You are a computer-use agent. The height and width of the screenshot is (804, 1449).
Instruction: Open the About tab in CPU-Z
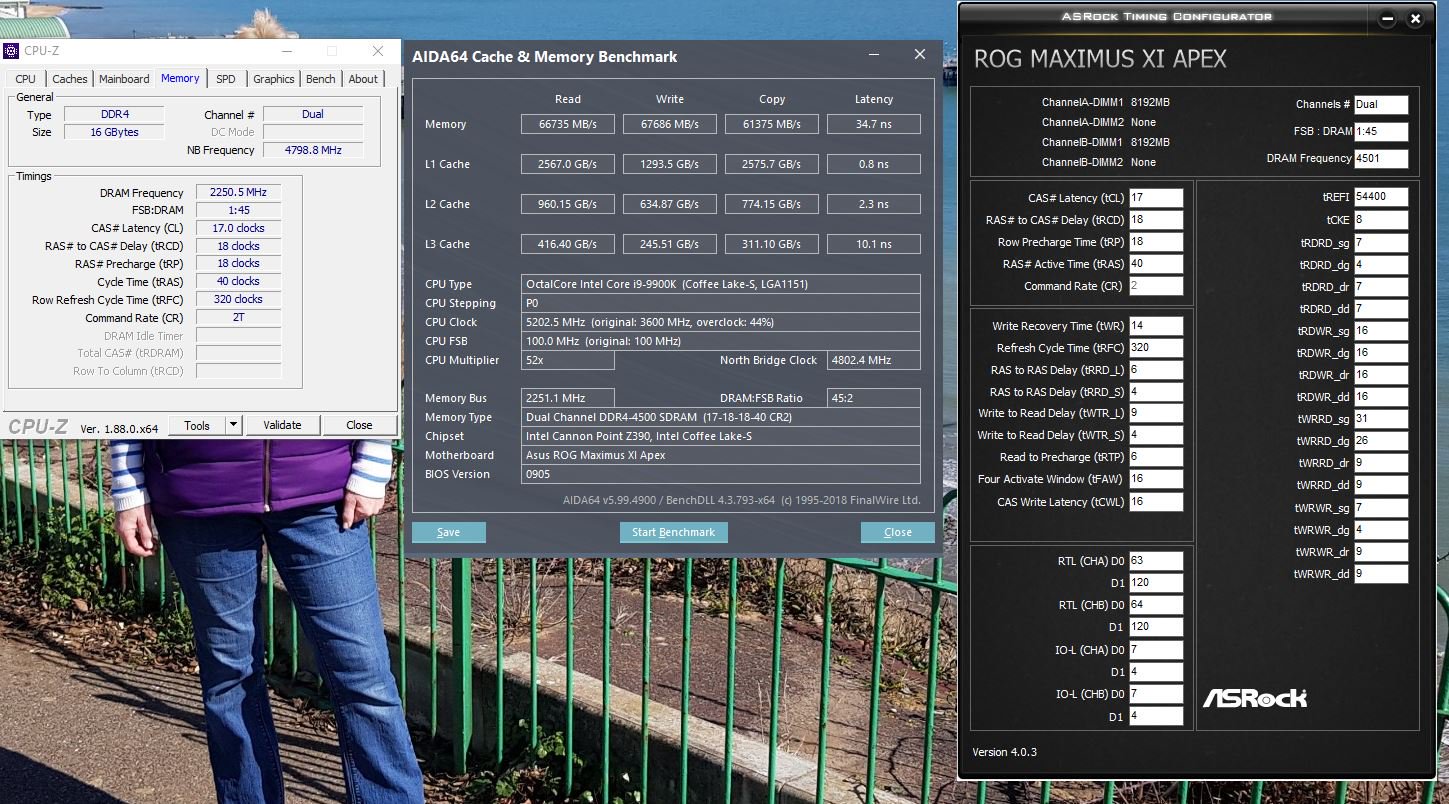tap(363, 79)
